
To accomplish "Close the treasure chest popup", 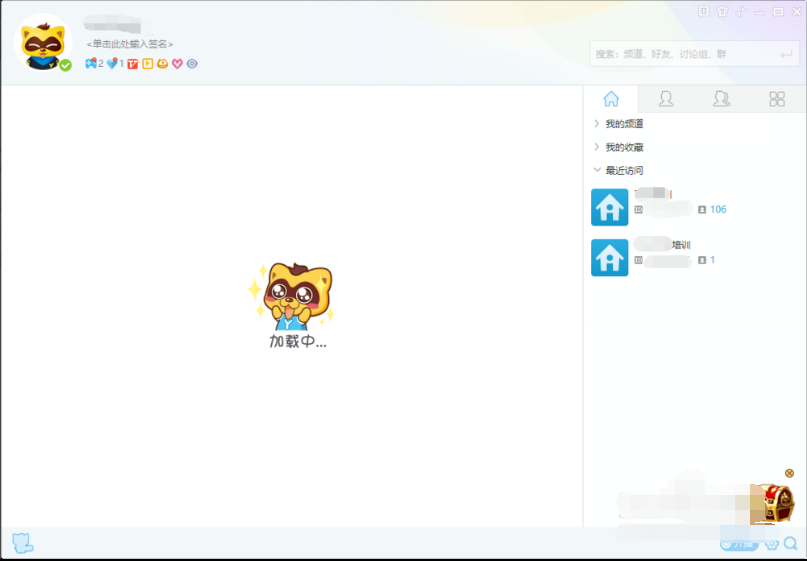I will coord(789,473).
